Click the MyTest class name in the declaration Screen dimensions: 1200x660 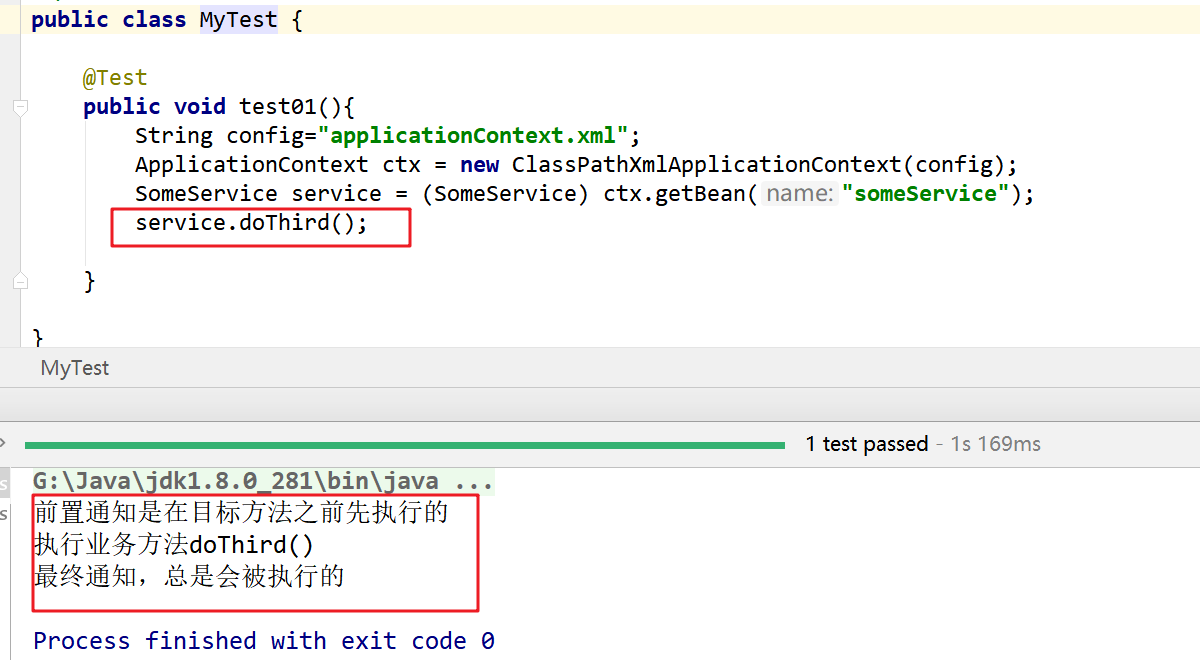pos(238,20)
